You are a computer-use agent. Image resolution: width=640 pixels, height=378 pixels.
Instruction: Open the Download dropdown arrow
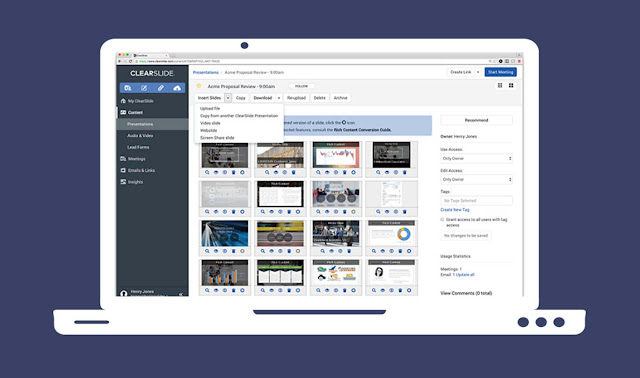pyautogui.click(x=279, y=98)
